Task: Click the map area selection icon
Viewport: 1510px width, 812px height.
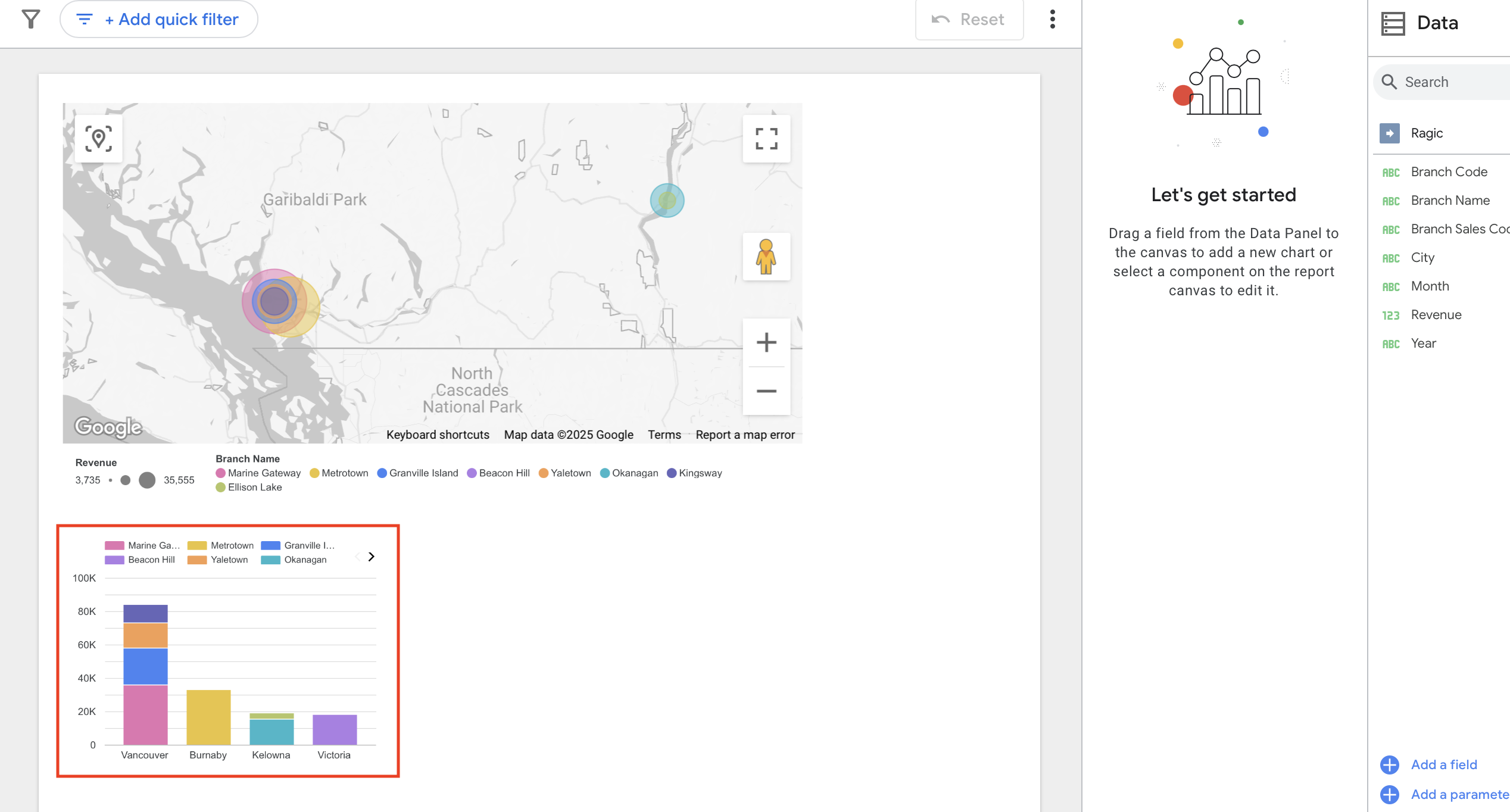Action: click(98, 138)
